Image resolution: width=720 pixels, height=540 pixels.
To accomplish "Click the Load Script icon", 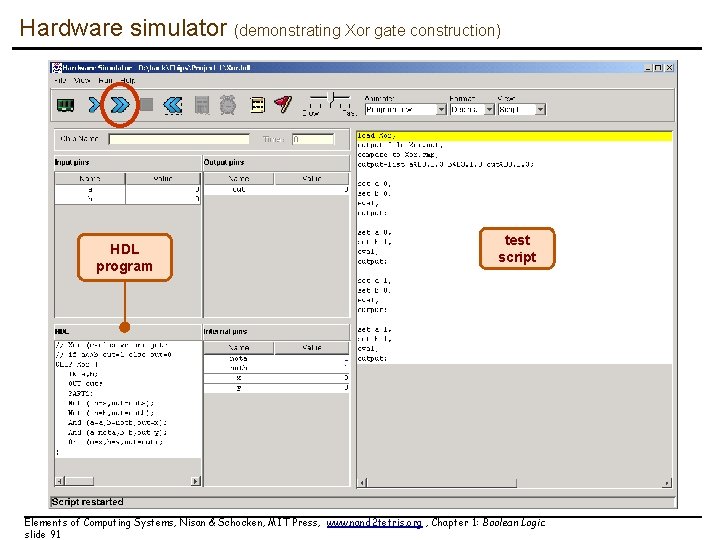I will [x=258, y=105].
